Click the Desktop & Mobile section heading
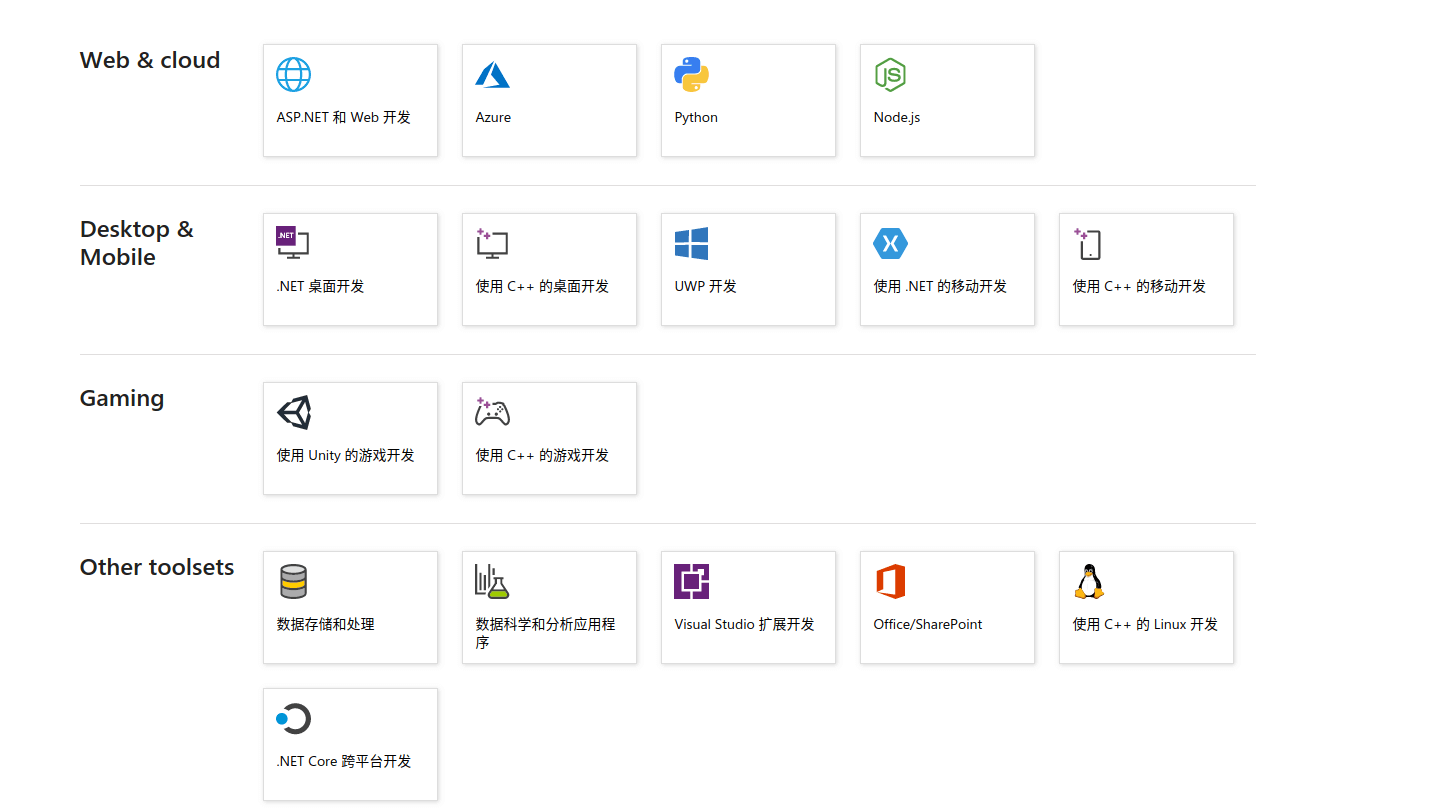The image size is (1436, 808). [137, 243]
